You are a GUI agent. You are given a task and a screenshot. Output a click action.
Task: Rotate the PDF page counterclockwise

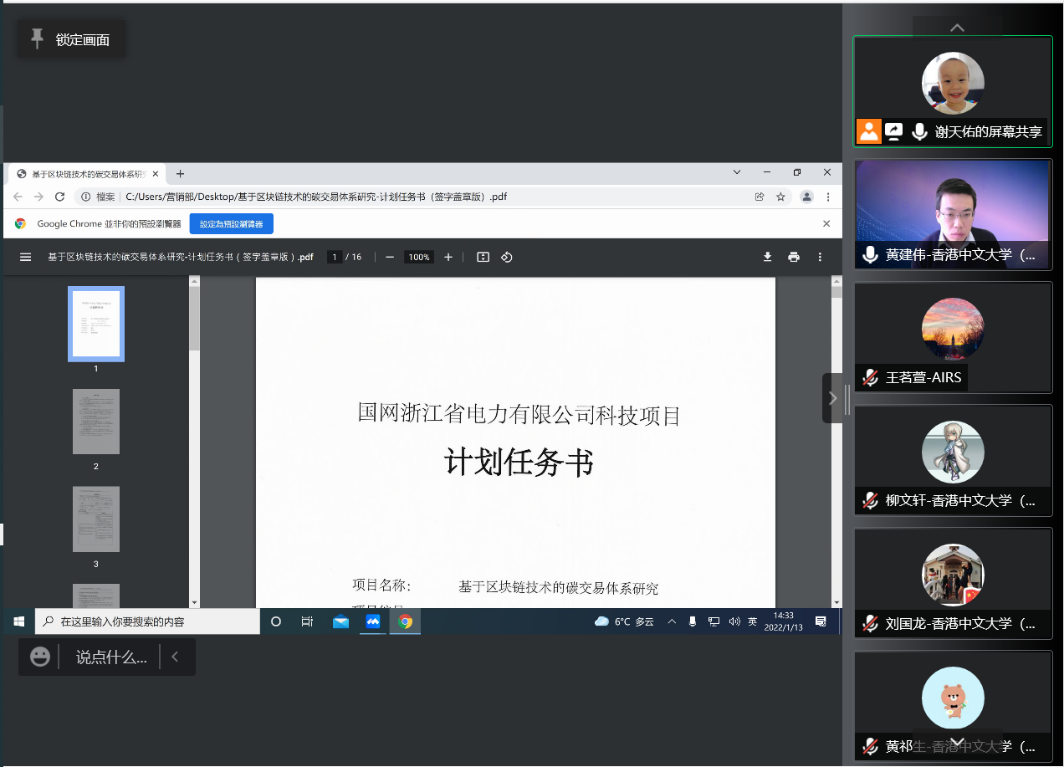point(506,257)
